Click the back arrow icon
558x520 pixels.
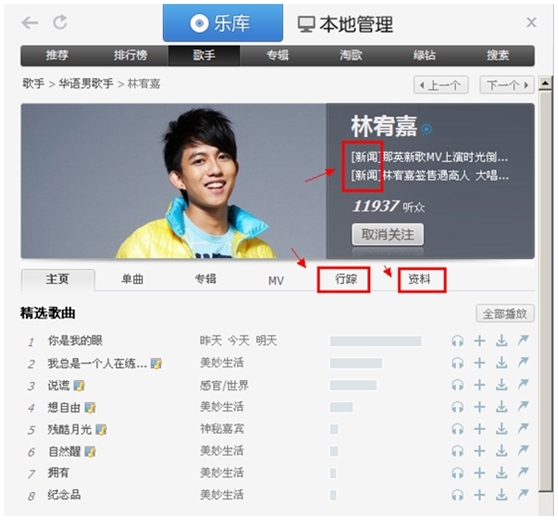tap(30, 23)
